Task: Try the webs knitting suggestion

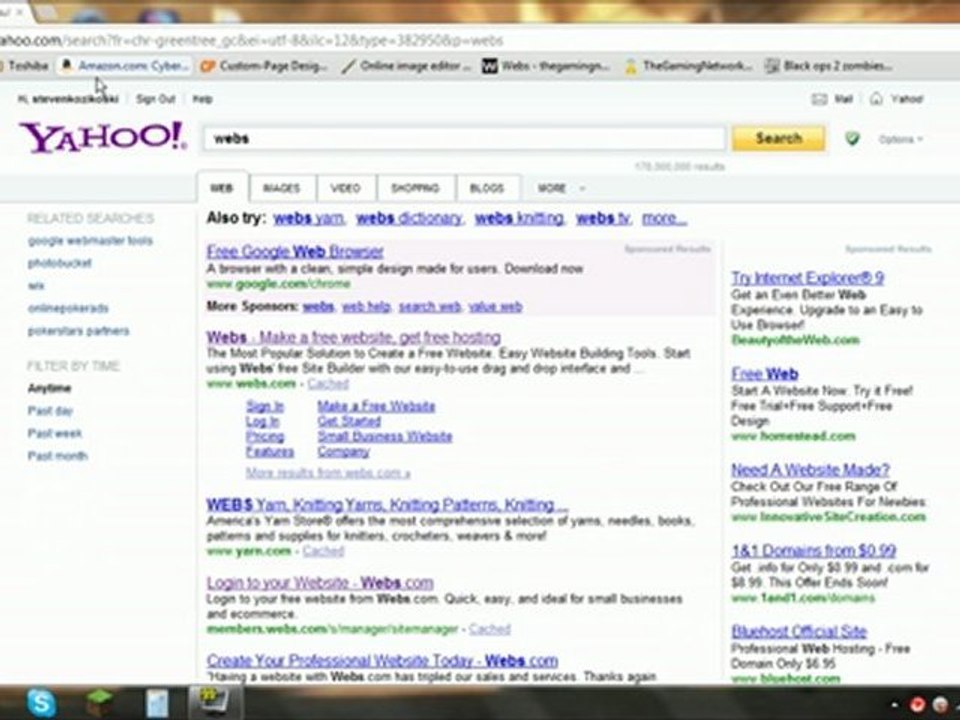Action: coord(519,218)
